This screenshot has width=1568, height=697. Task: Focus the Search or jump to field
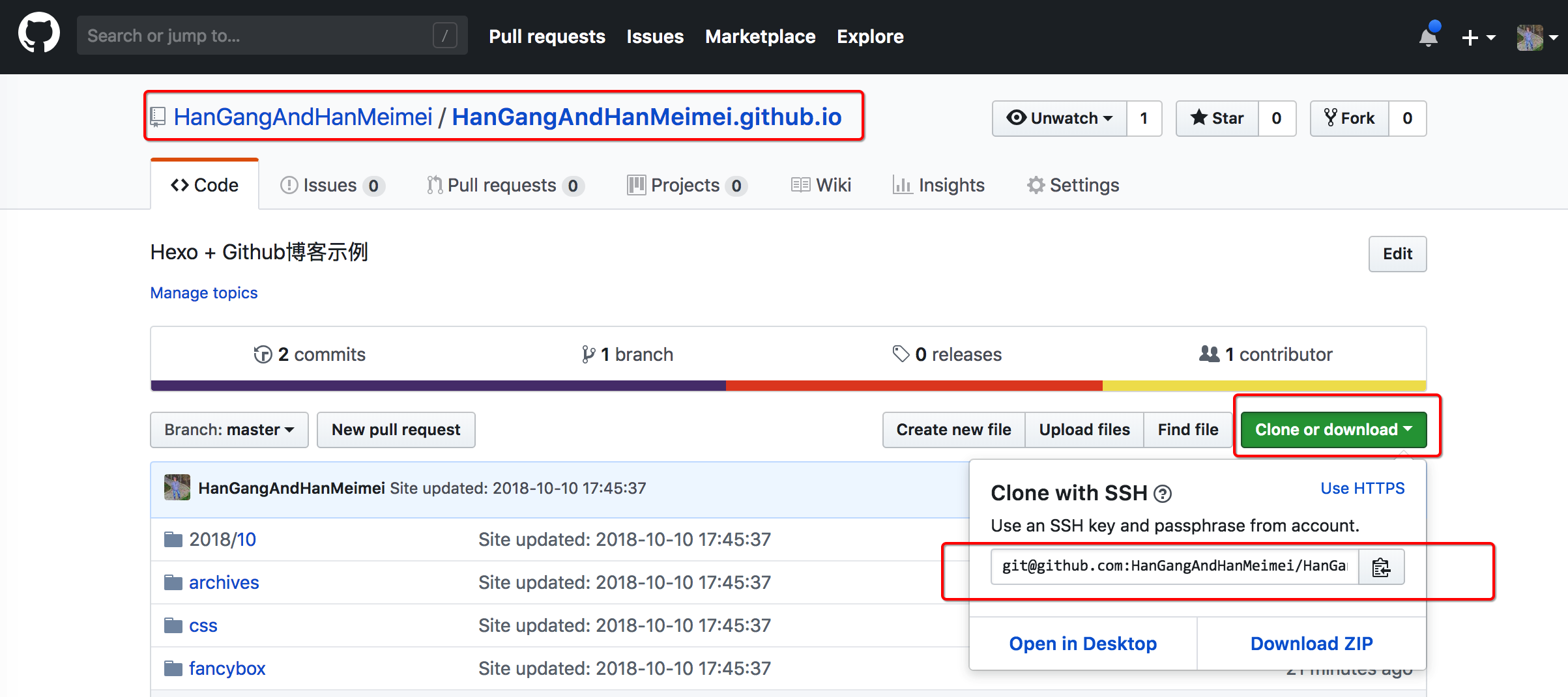point(272,36)
